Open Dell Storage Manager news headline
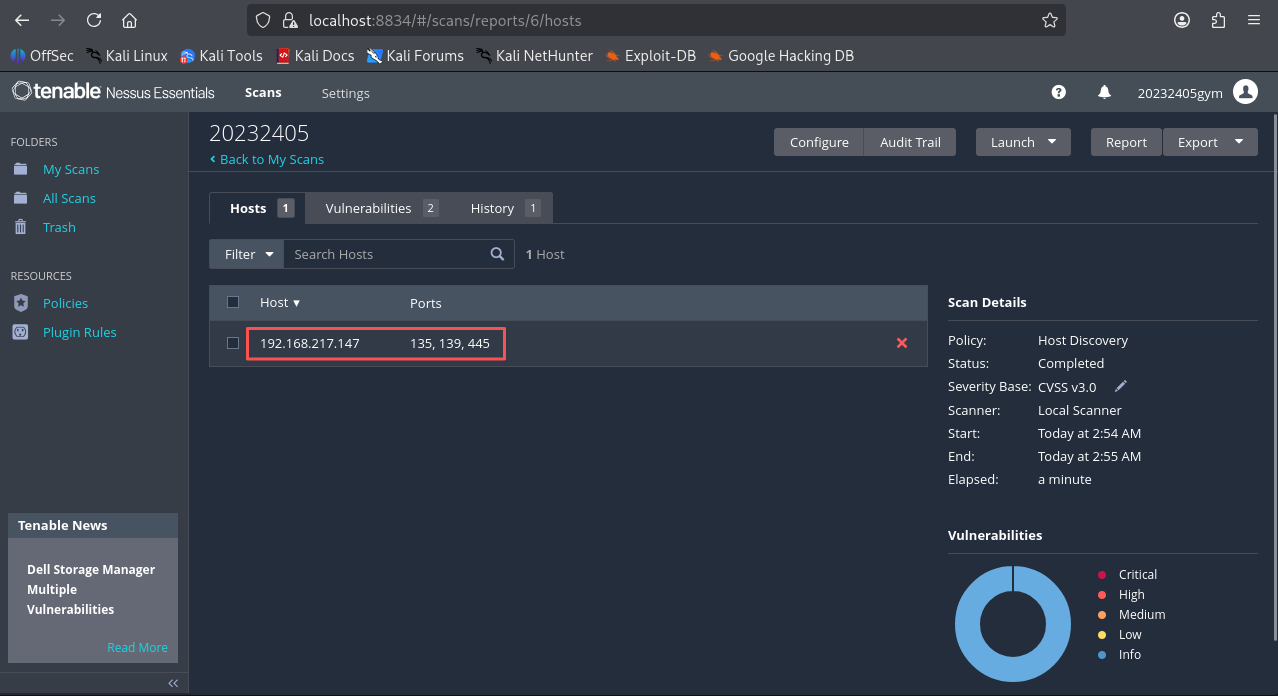The image size is (1278, 696). point(91,589)
